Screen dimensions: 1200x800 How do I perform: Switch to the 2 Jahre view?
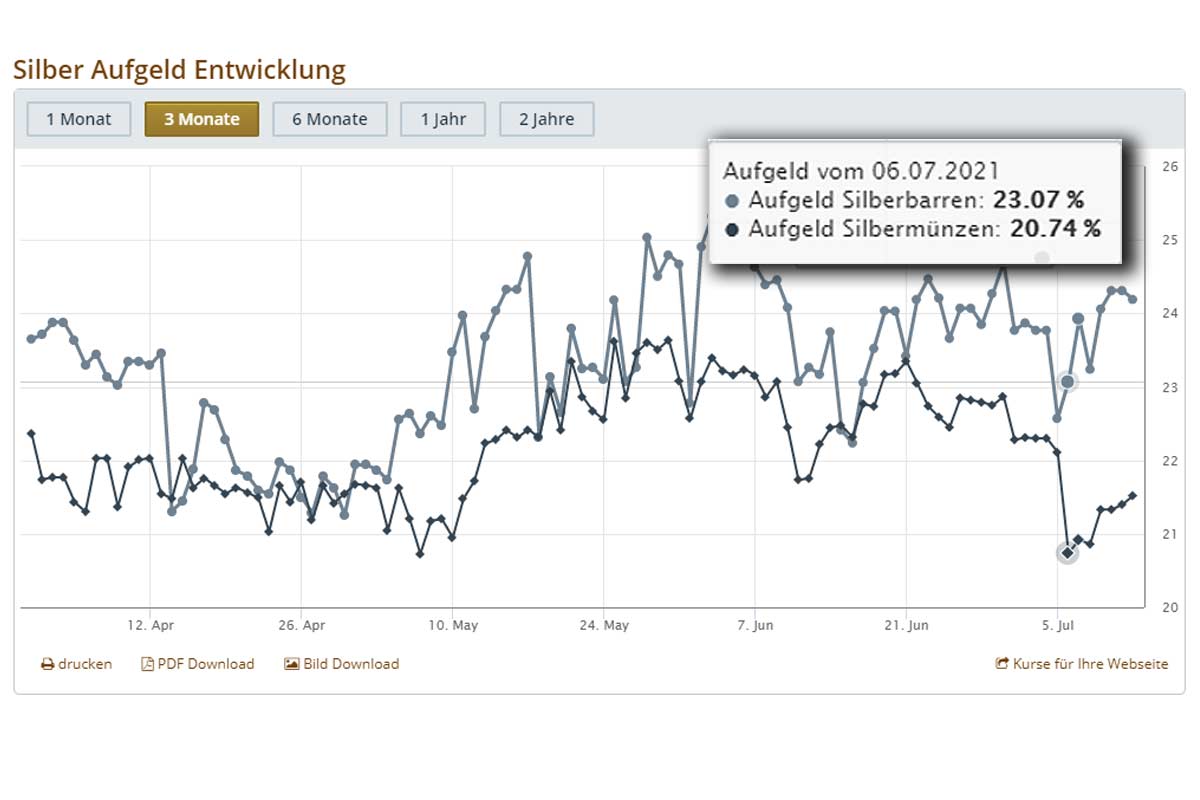(x=546, y=119)
